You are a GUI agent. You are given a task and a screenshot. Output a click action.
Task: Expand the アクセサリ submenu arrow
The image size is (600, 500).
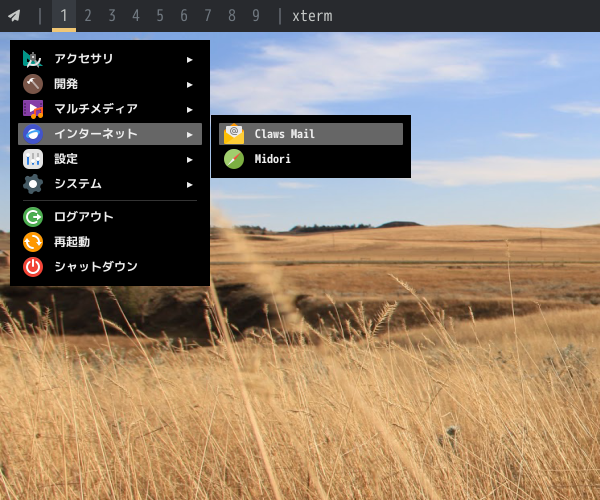[x=189, y=60]
